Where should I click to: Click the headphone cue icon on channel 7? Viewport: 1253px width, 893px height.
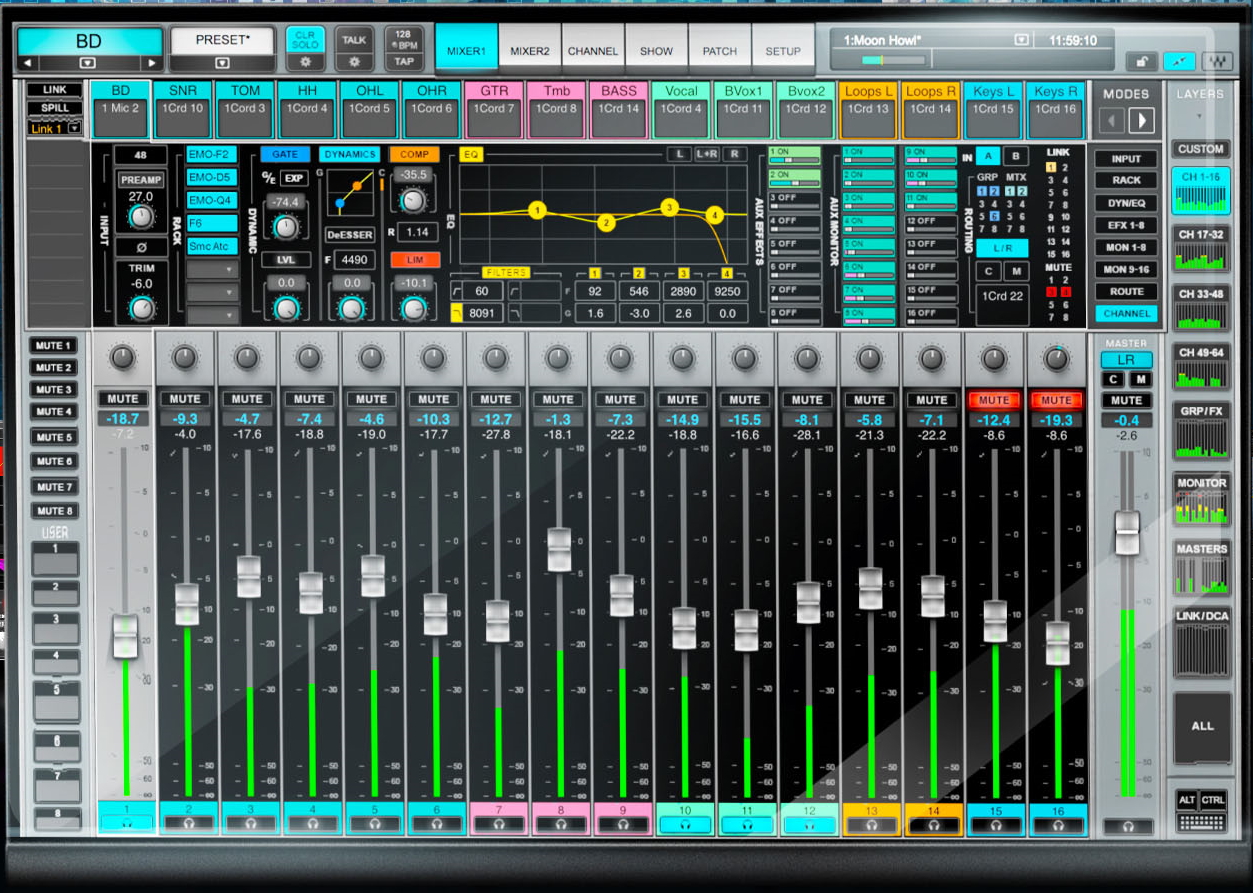[x=497, y=824]
